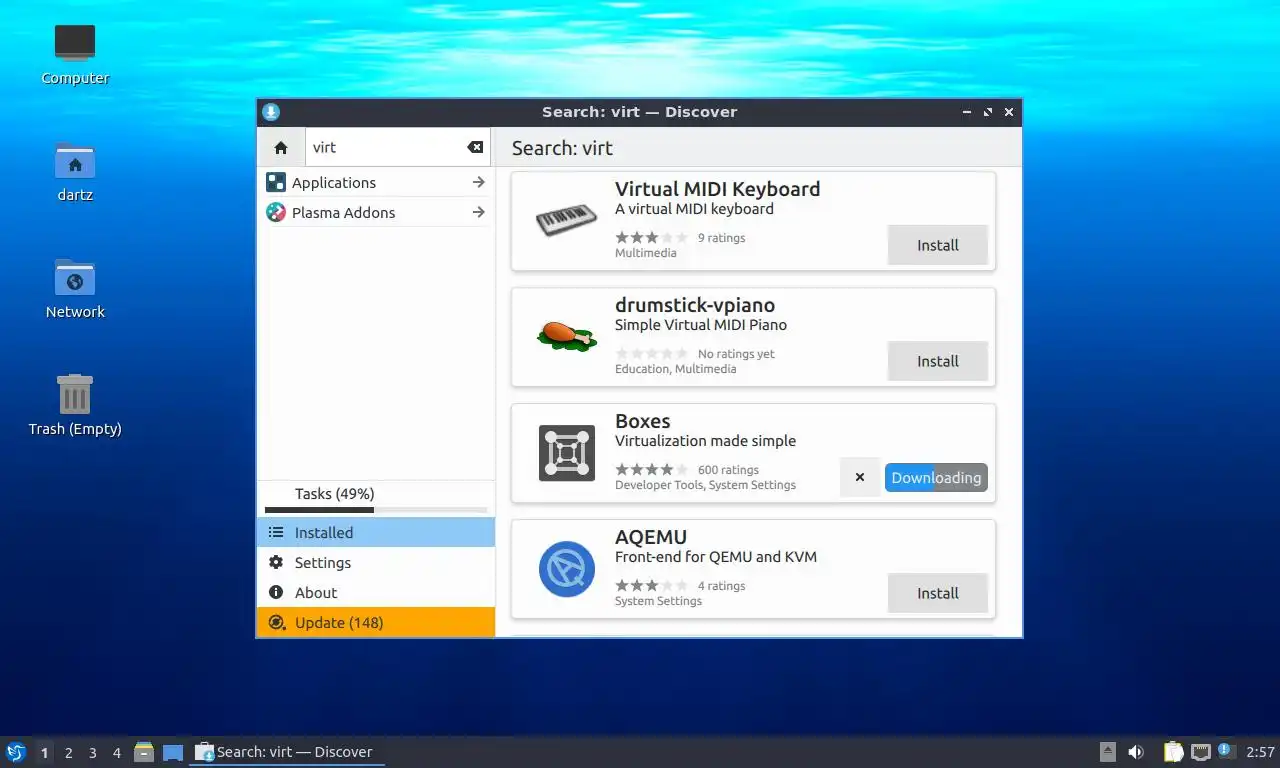1280x768 pixels.
Task: Click the drumstick-vpiano drumstick icon
Action: click(566, 337)
